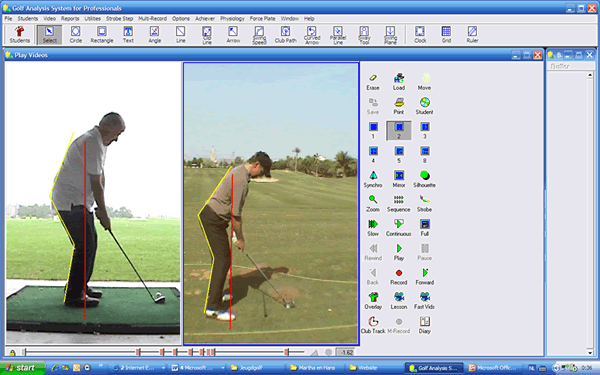Mirror the video image
This screenshot has height=375, width=600.
pyautogui.click(x=399, y=179)
